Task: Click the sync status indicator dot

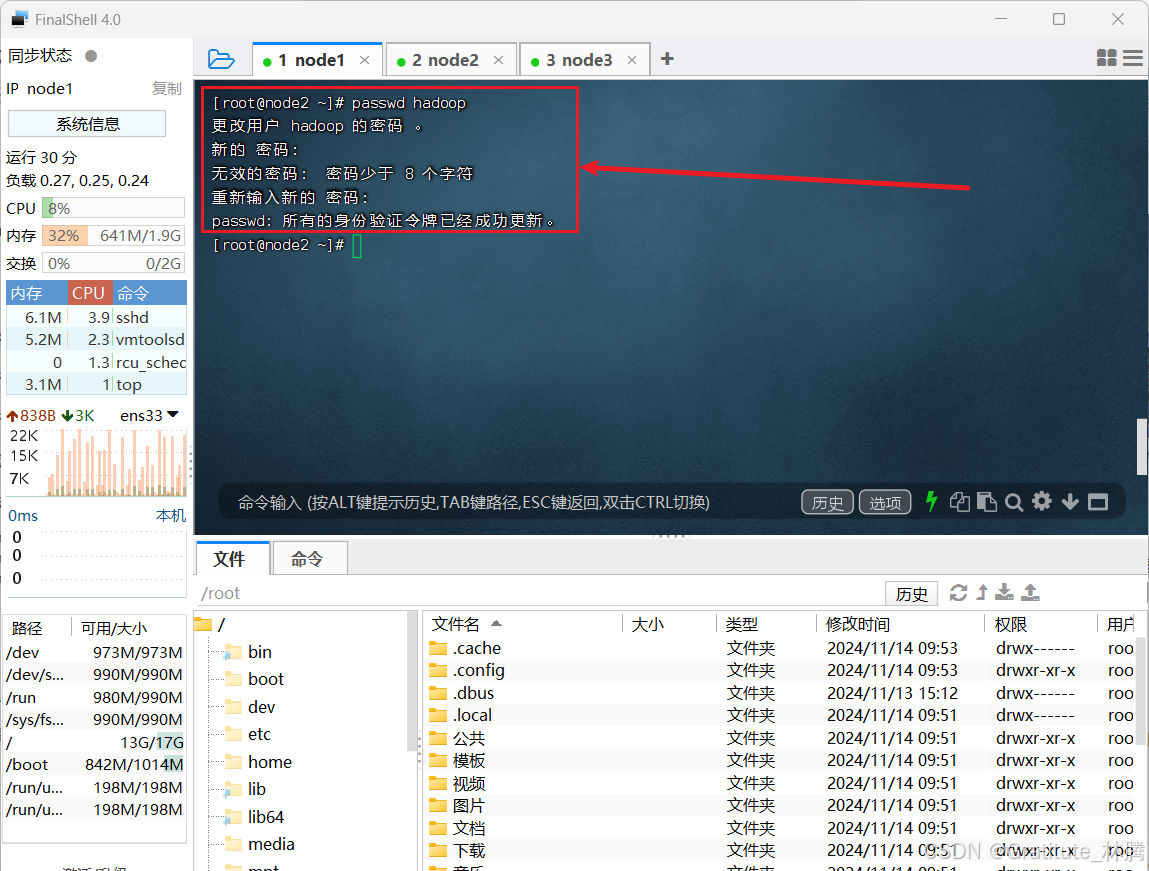Action: point(91,56)
